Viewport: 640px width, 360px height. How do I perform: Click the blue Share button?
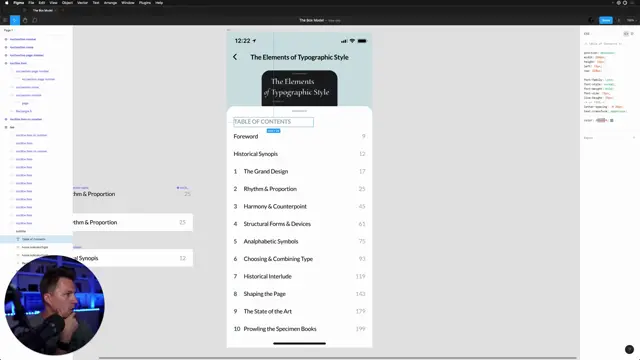pos(606,20)
